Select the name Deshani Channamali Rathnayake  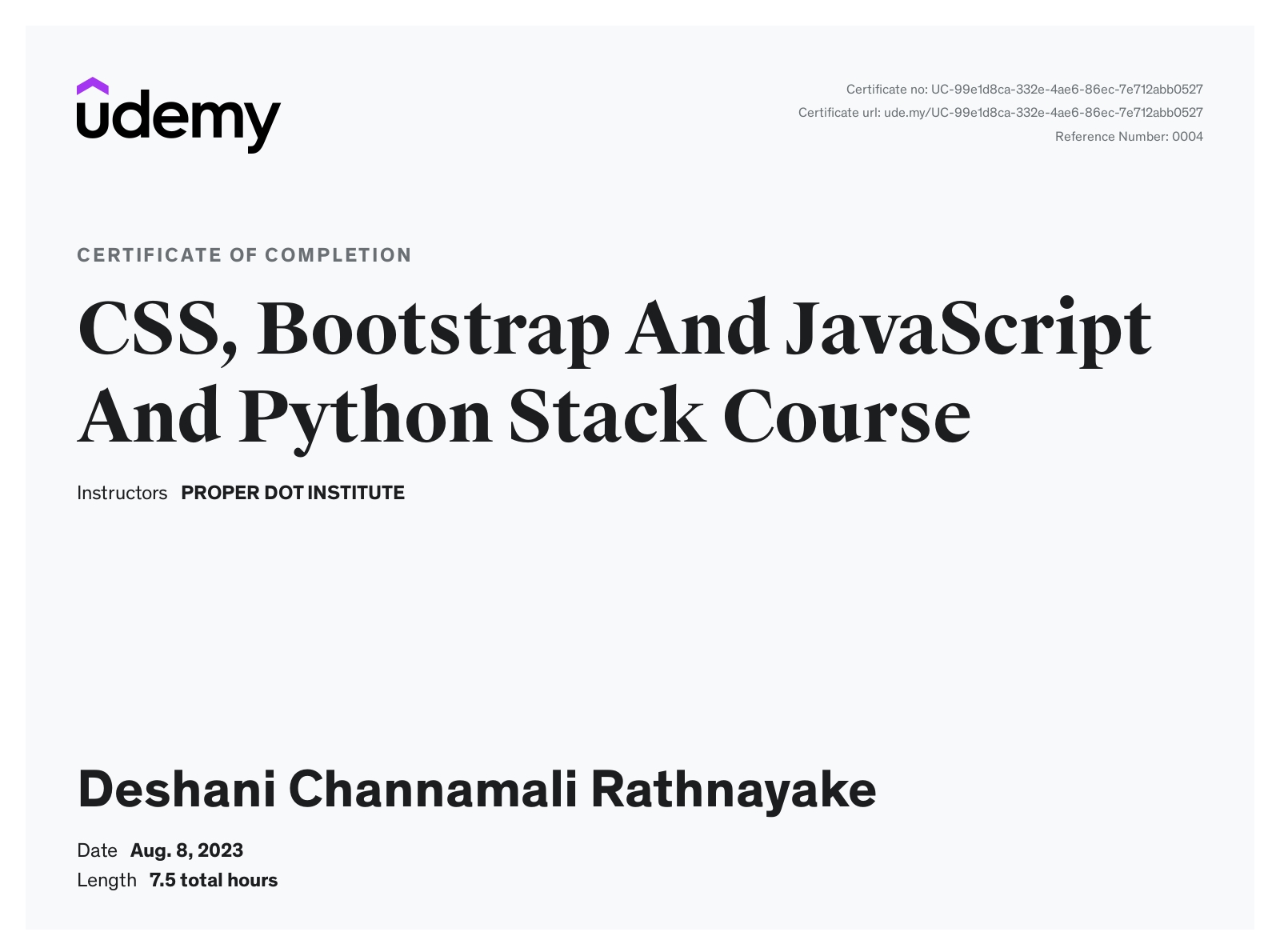(x=477, y=790)
